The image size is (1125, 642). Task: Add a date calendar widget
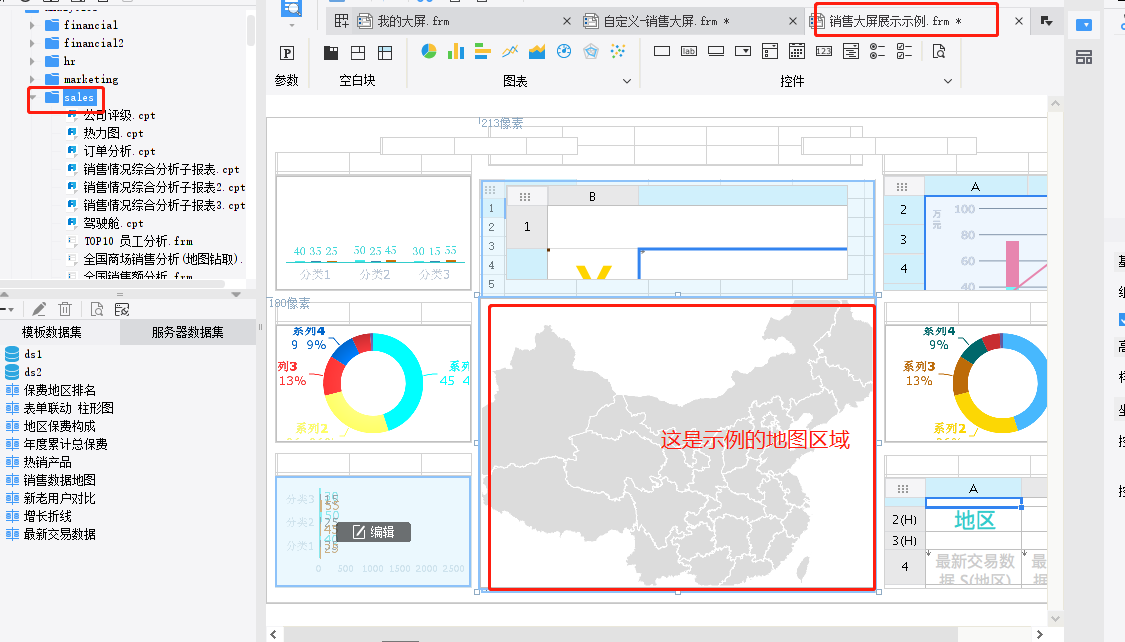(x=797, y=51)
